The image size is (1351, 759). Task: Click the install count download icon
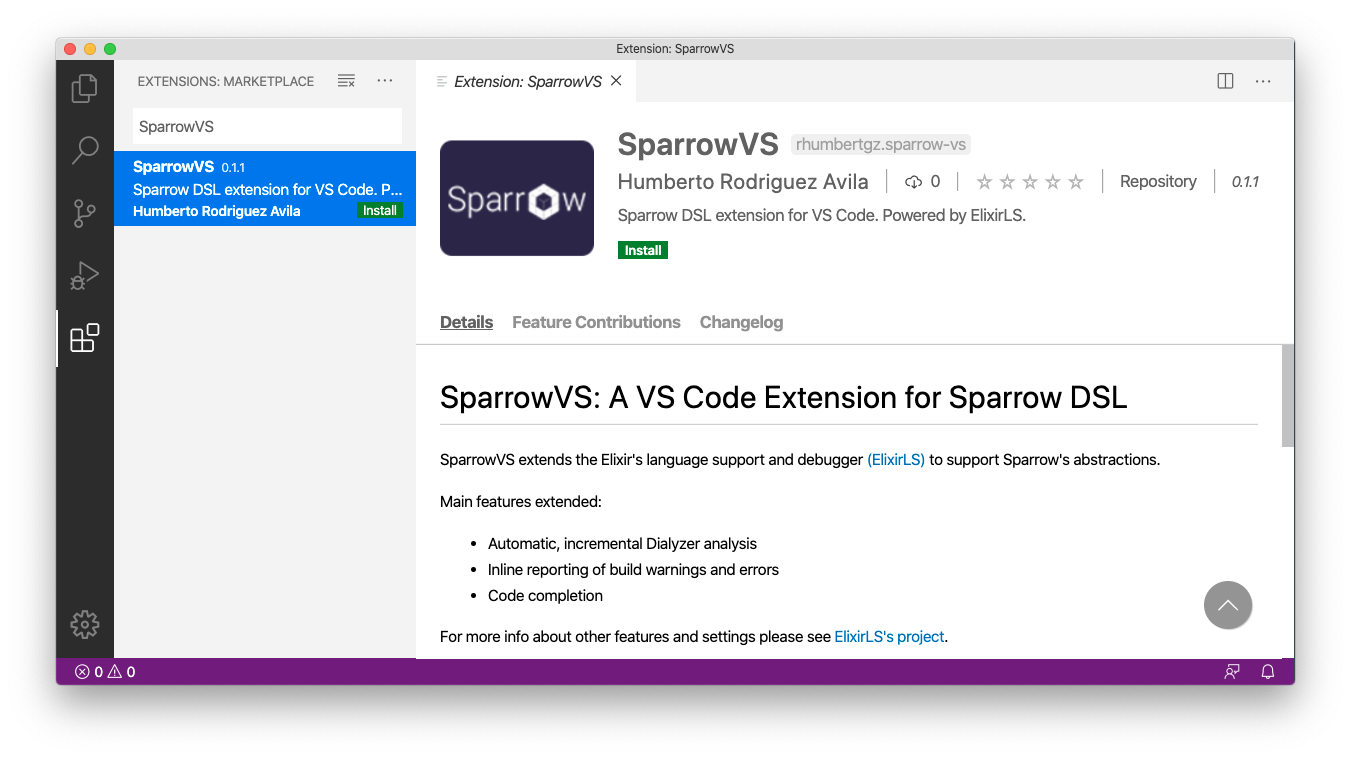pos(912,182)
